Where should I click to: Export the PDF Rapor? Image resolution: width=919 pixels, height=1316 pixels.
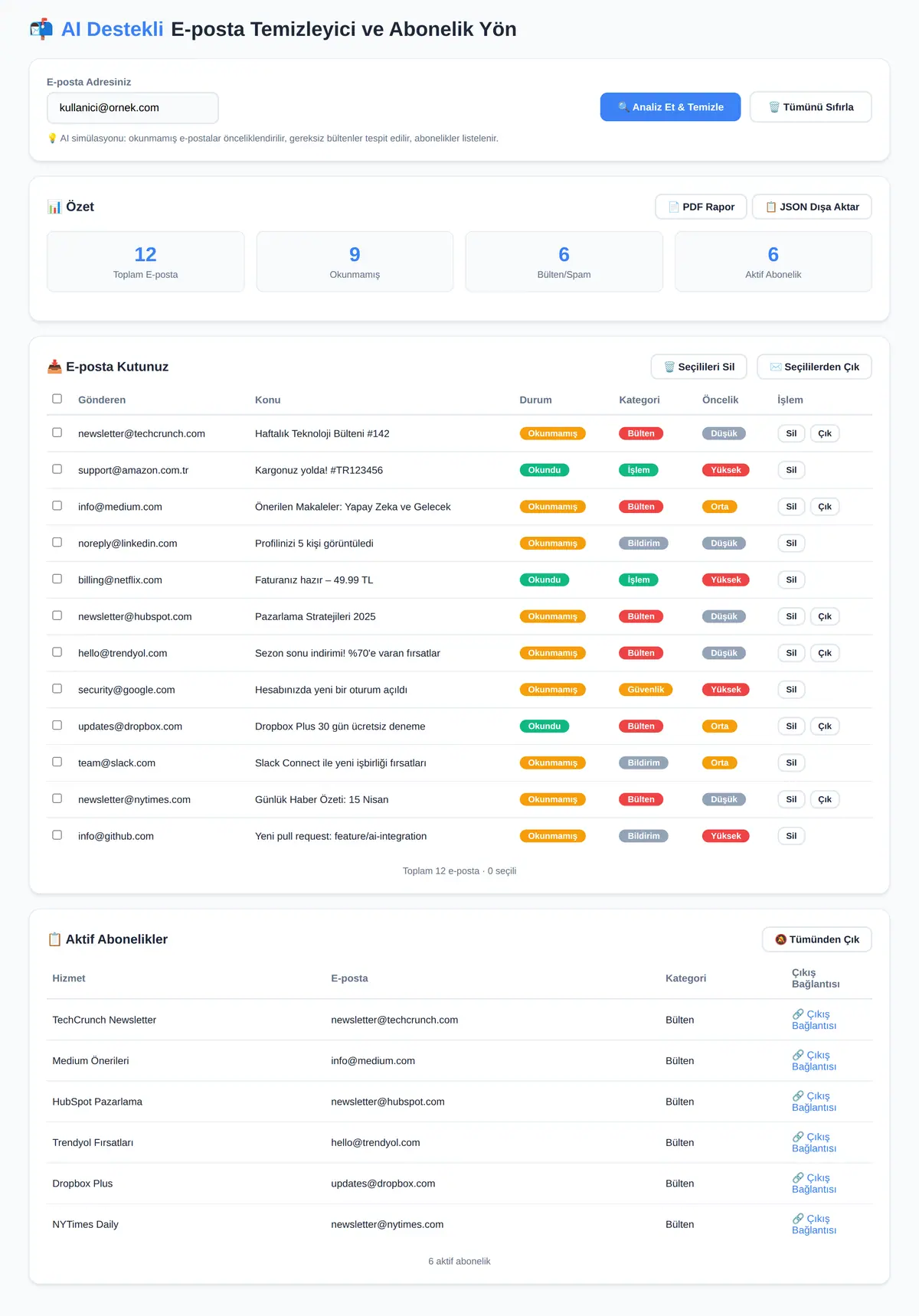click(701, 207)
